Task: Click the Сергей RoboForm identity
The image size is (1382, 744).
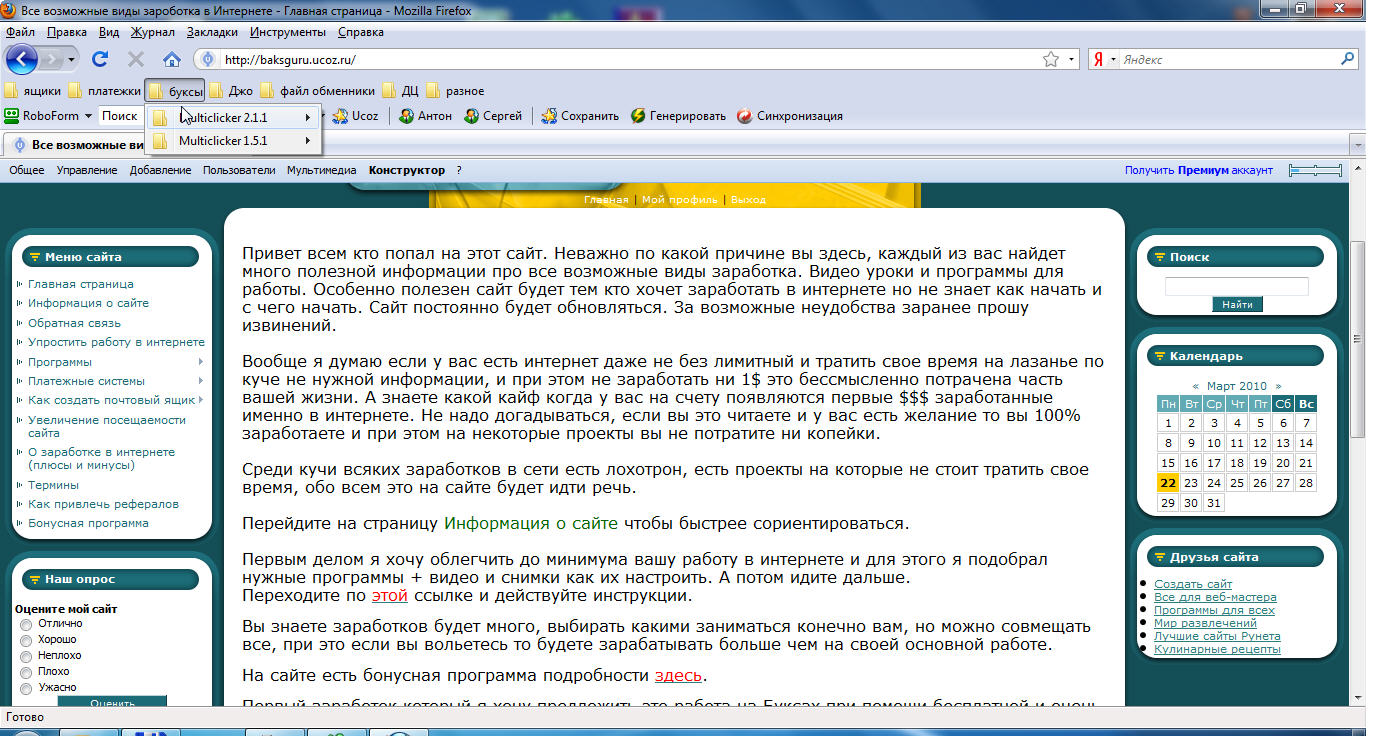Action: [493, 116]
